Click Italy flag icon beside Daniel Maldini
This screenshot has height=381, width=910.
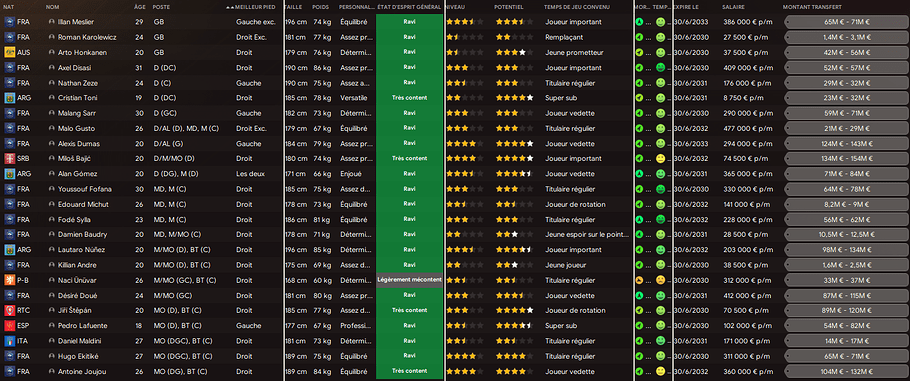(9, 340)
